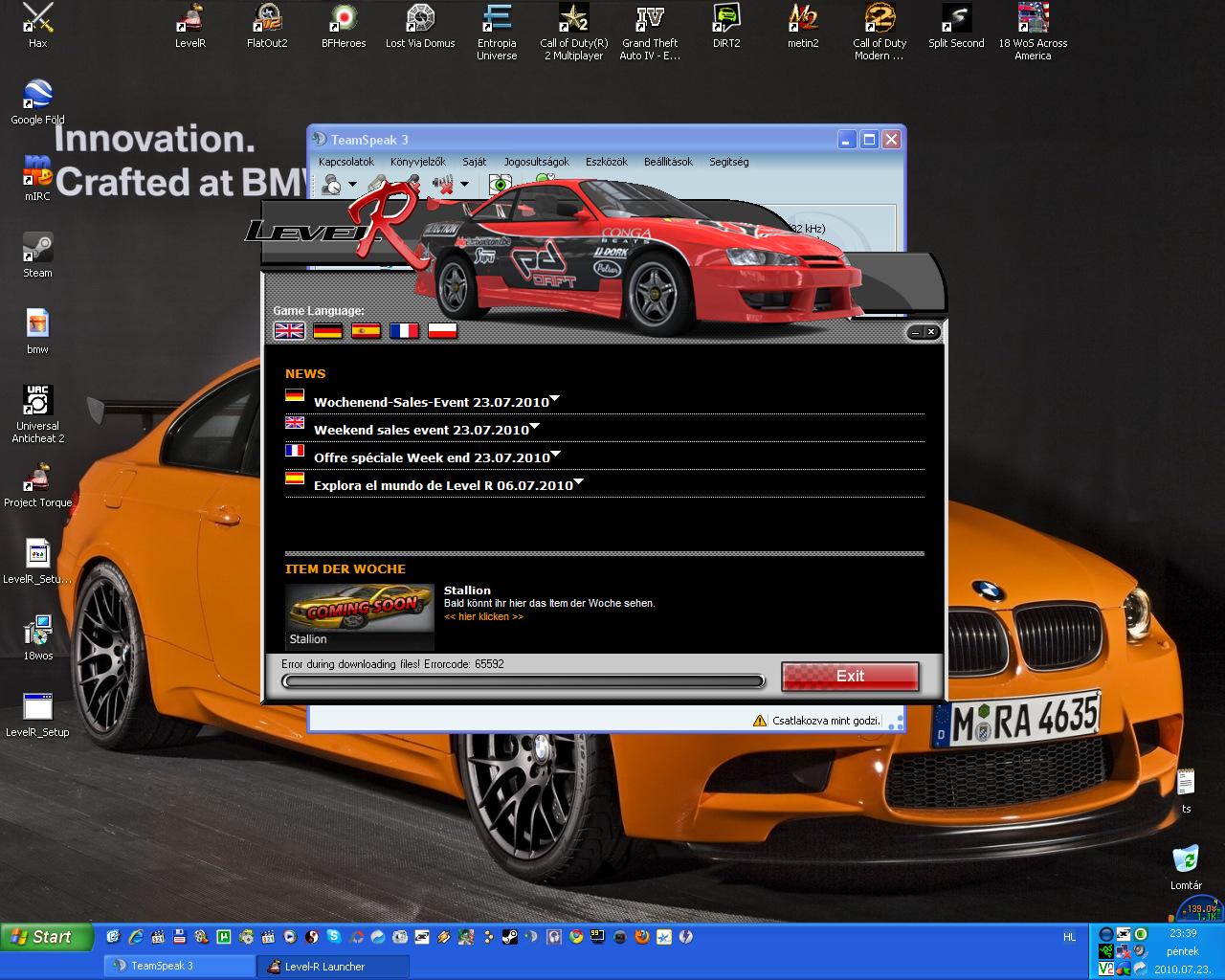Open TeamSpeak connect icon dropdown arrow
The width and height of the screenshot is (1225, 980).
tap(352, 185)
